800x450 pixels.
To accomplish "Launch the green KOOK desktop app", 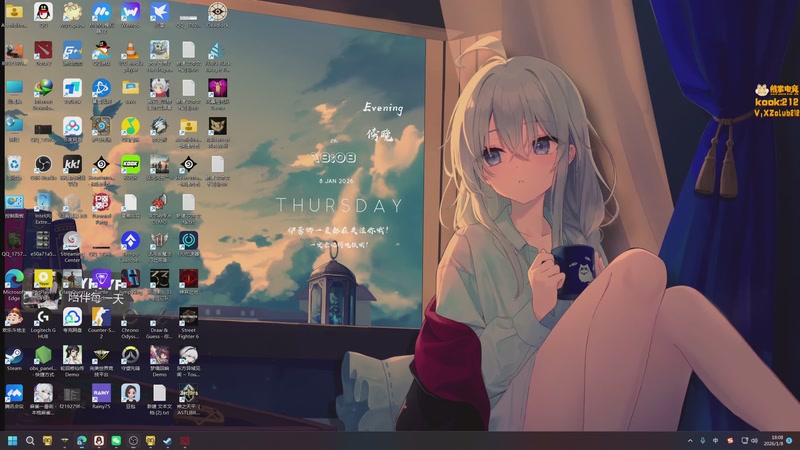I will click(131, 164).
